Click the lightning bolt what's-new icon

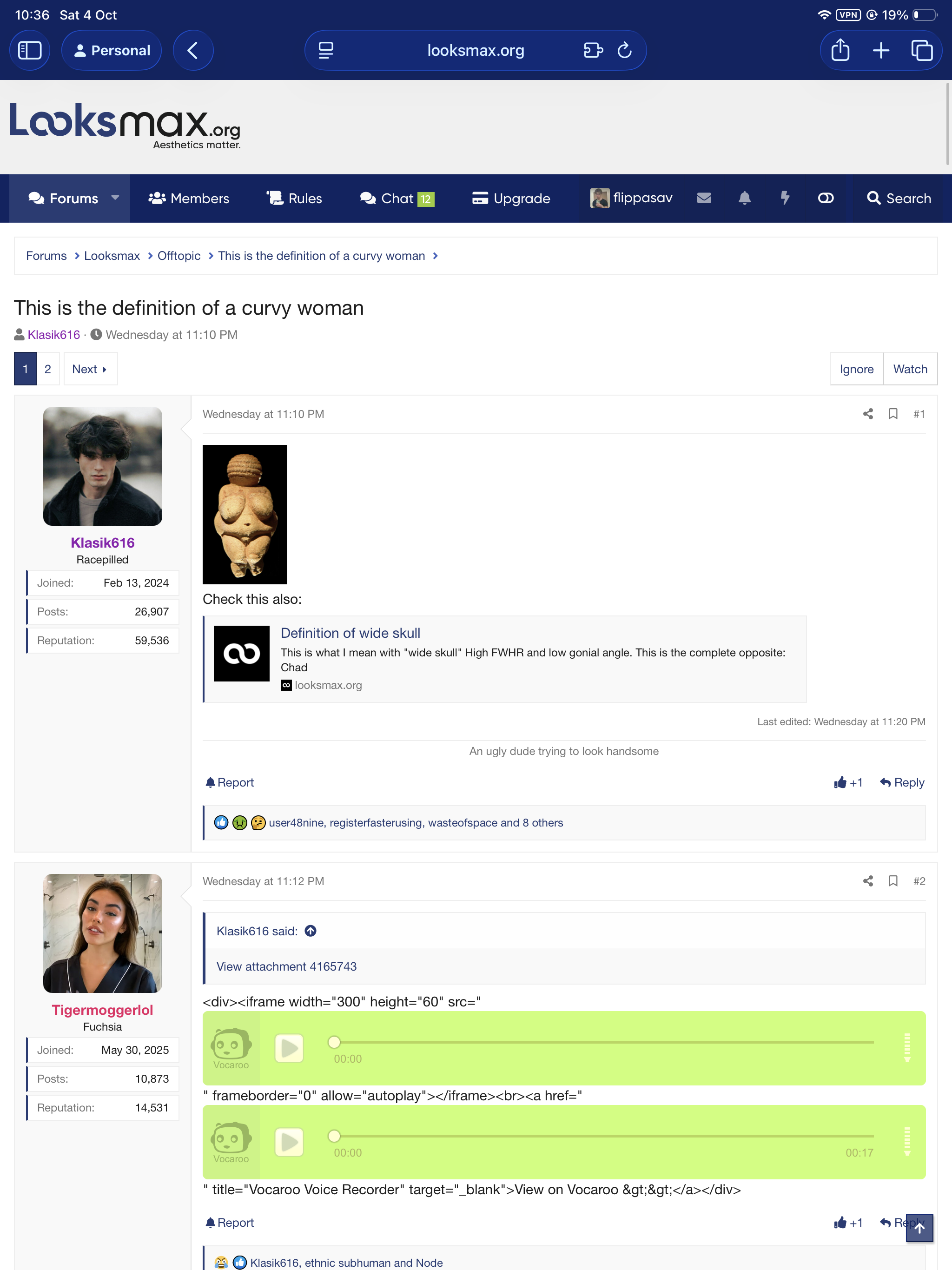(x=785, y=198)
